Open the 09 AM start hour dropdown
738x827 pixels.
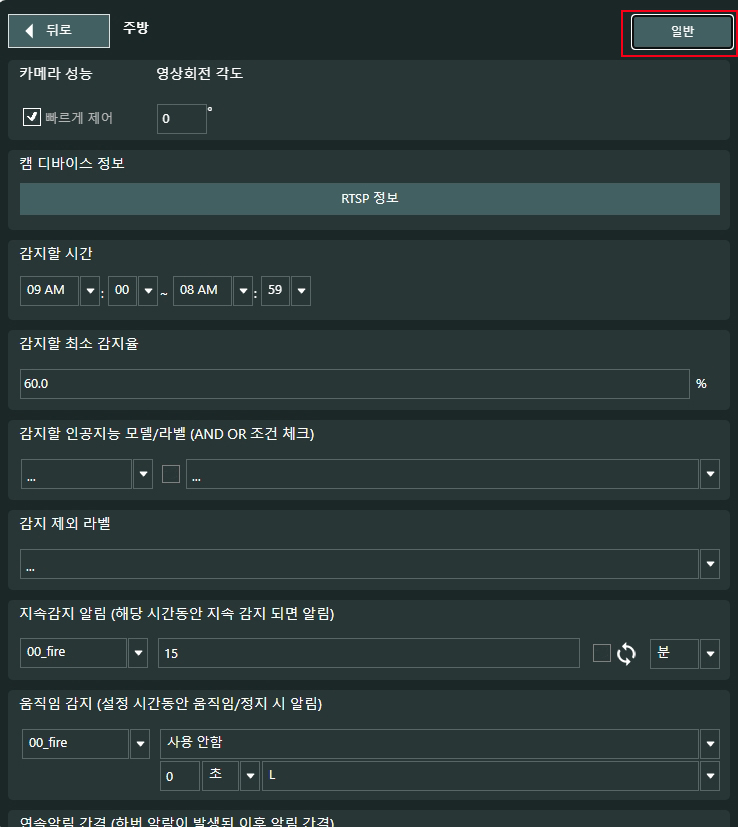(x=90, y=291)
